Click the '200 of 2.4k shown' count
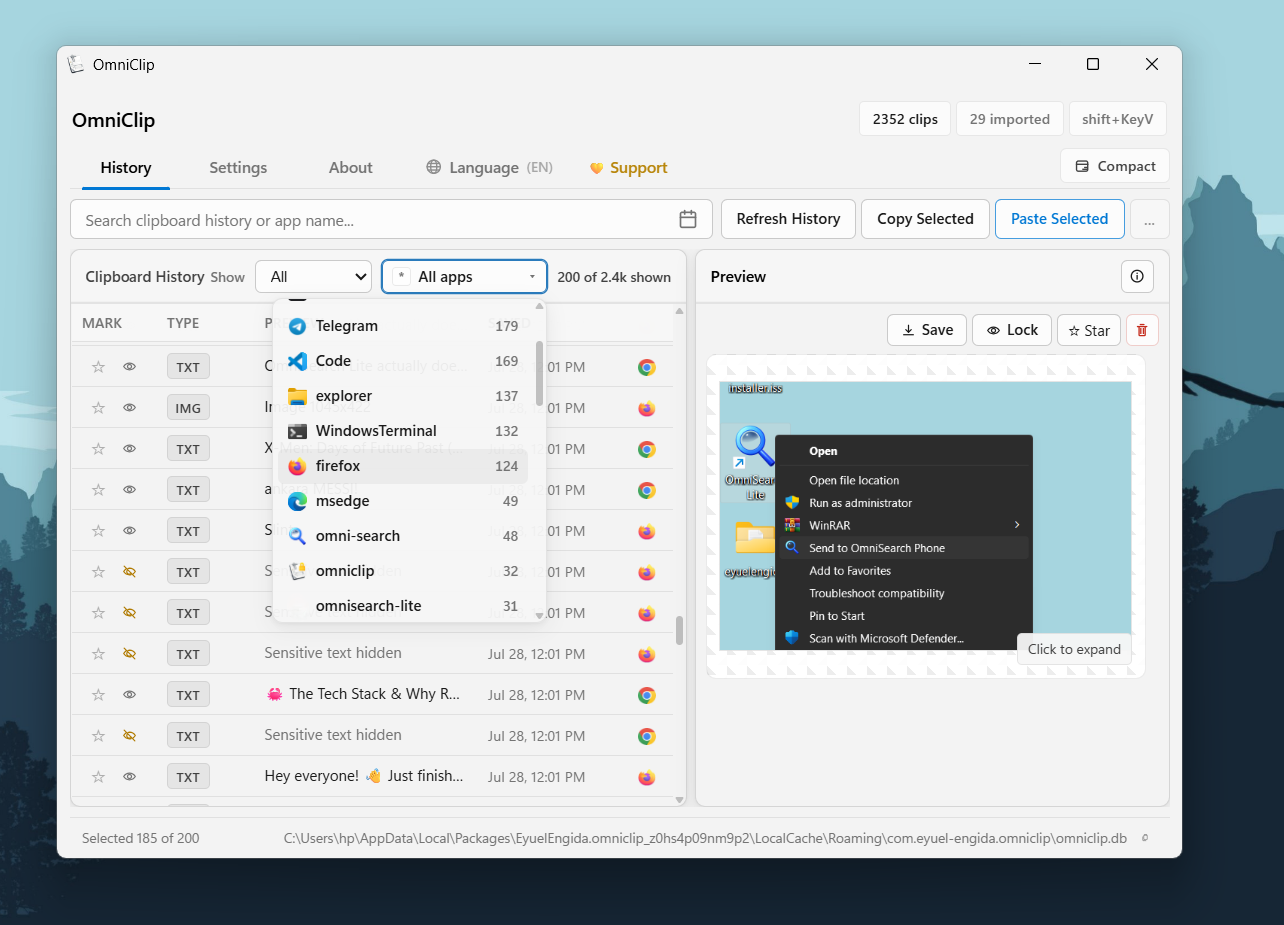1284x925 pixels. (614, 277)
